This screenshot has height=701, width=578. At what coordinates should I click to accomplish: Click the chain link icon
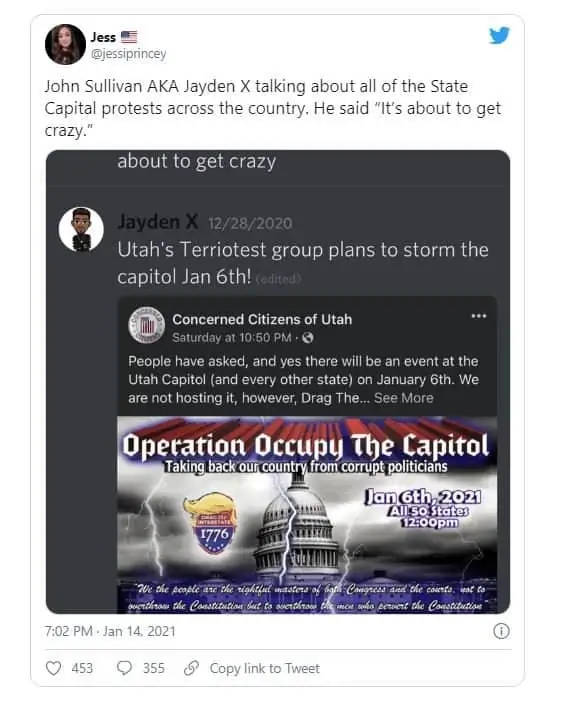coord(191,668)
